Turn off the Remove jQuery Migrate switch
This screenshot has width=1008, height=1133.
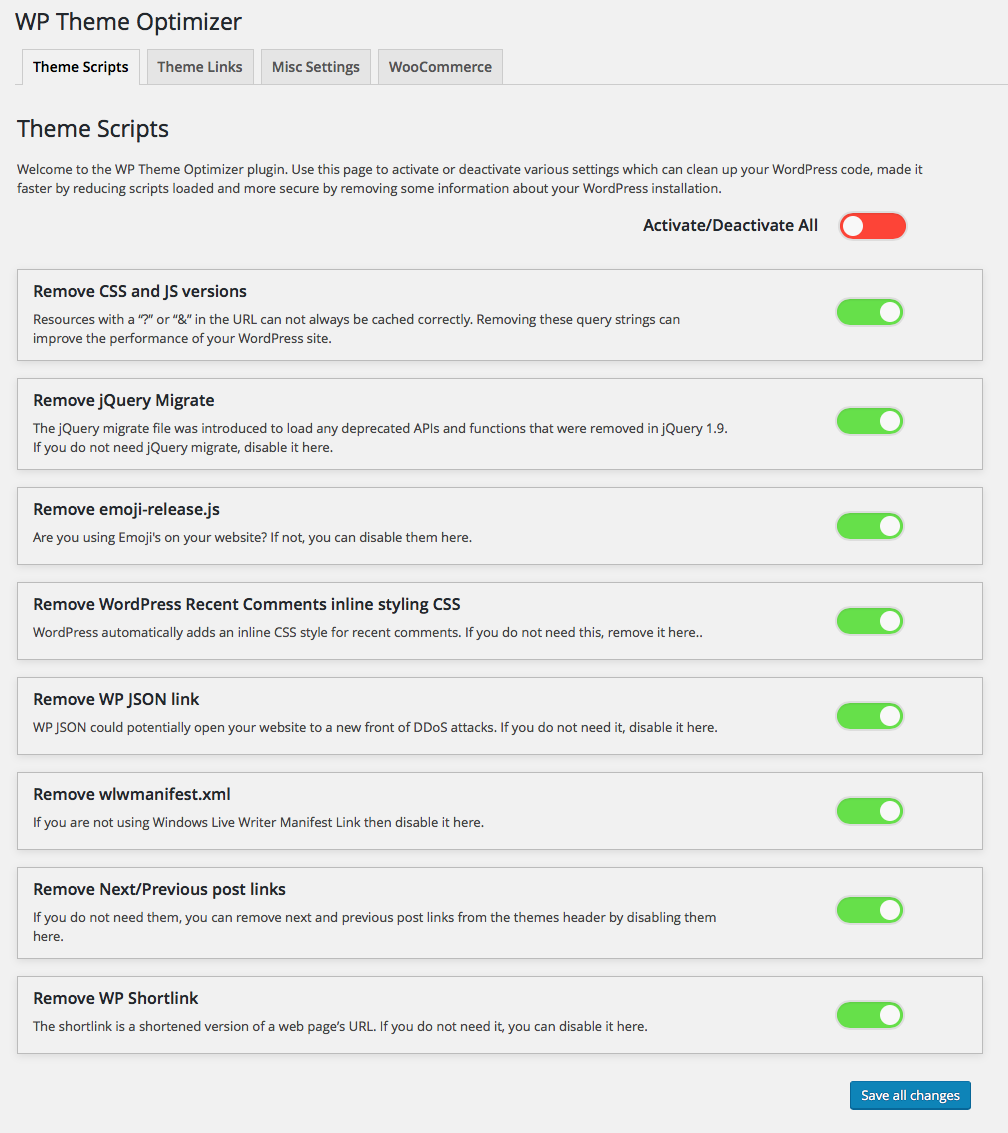(x=869, y=421)
